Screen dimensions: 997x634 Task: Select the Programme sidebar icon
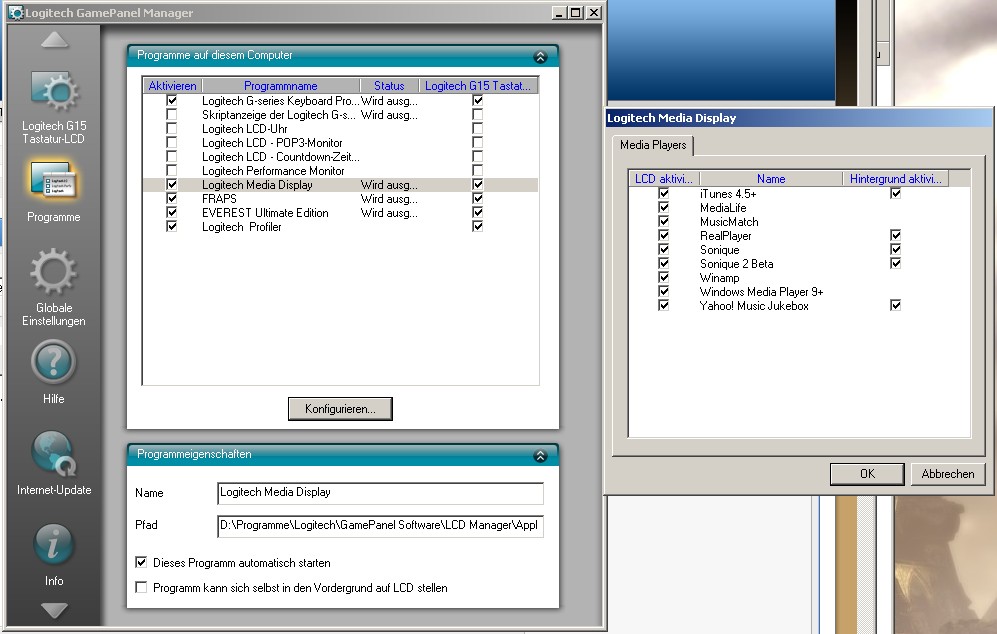click(53, 179)
